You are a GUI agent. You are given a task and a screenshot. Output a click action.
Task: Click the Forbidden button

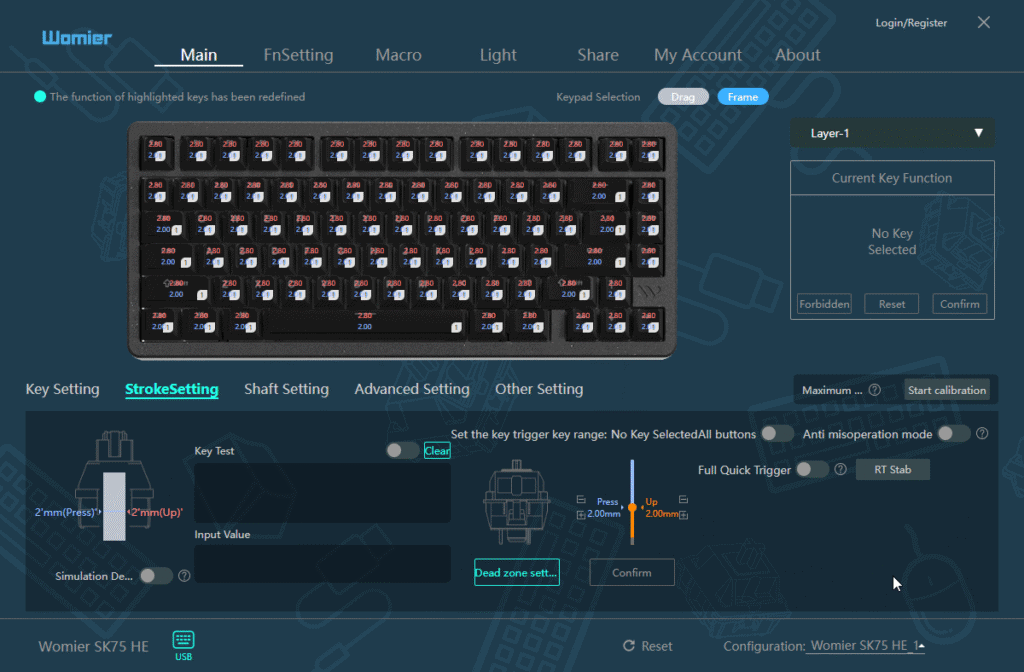[x=824, y=304]
